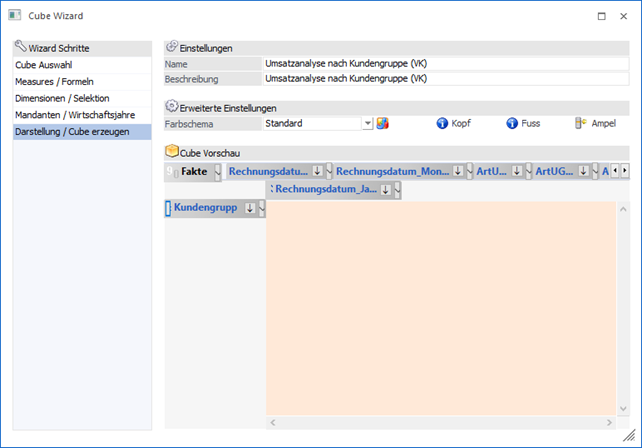Screen dimensions: 642x448
Task: Toggle sort arrow on Rechnungsdatum_Mon field
Action: (x=457, y=171)
